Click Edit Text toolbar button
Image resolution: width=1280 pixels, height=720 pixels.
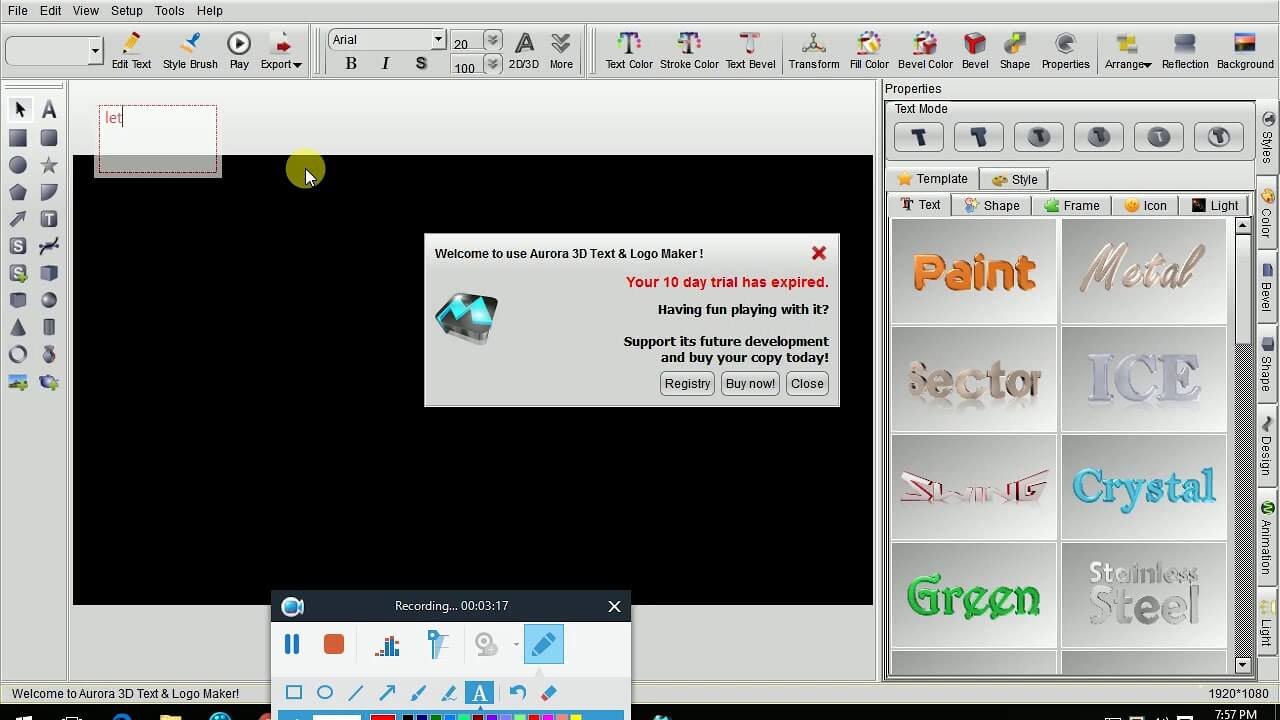[131, 51]
